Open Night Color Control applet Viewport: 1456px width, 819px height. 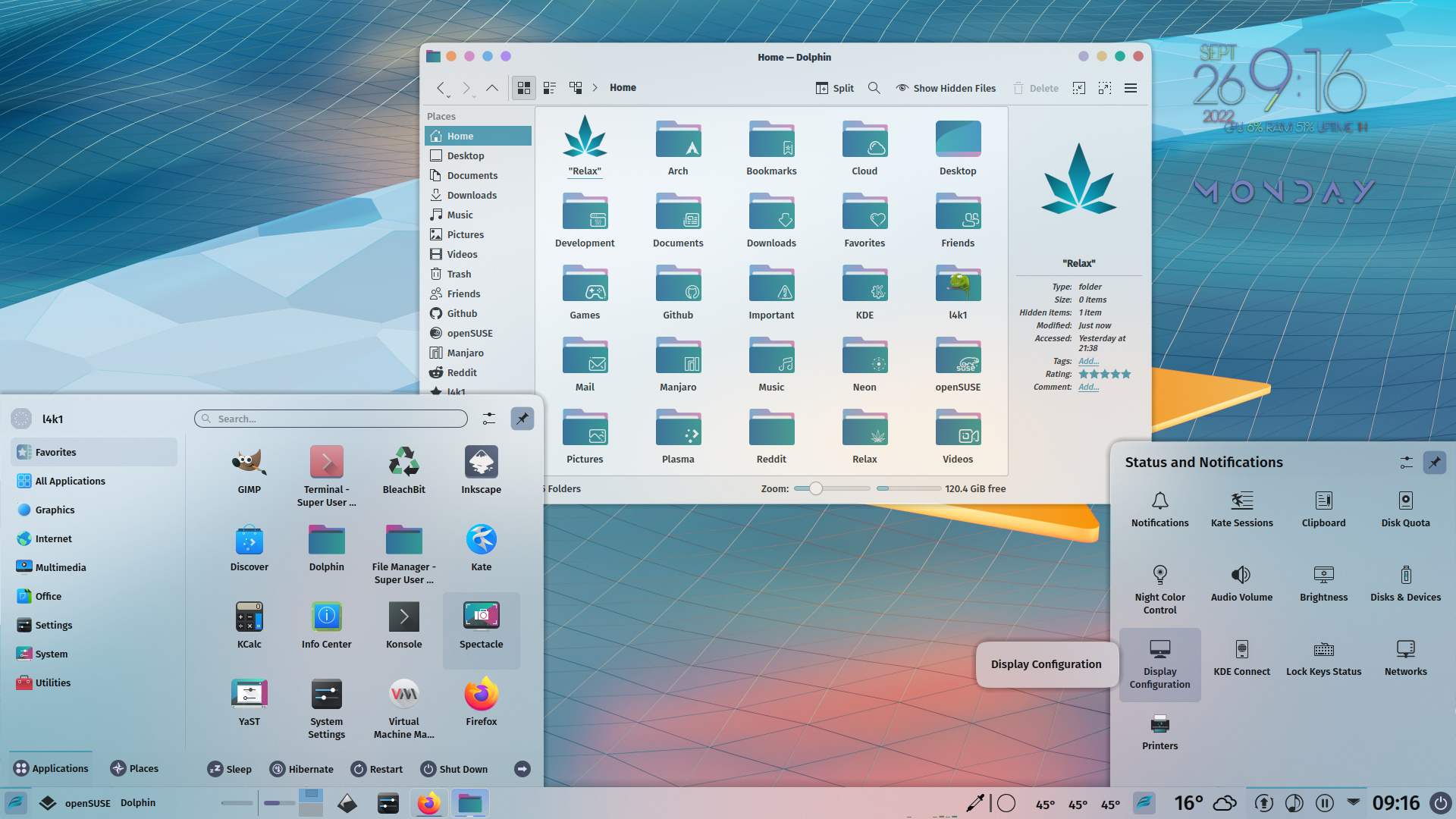click(1159, 589)
